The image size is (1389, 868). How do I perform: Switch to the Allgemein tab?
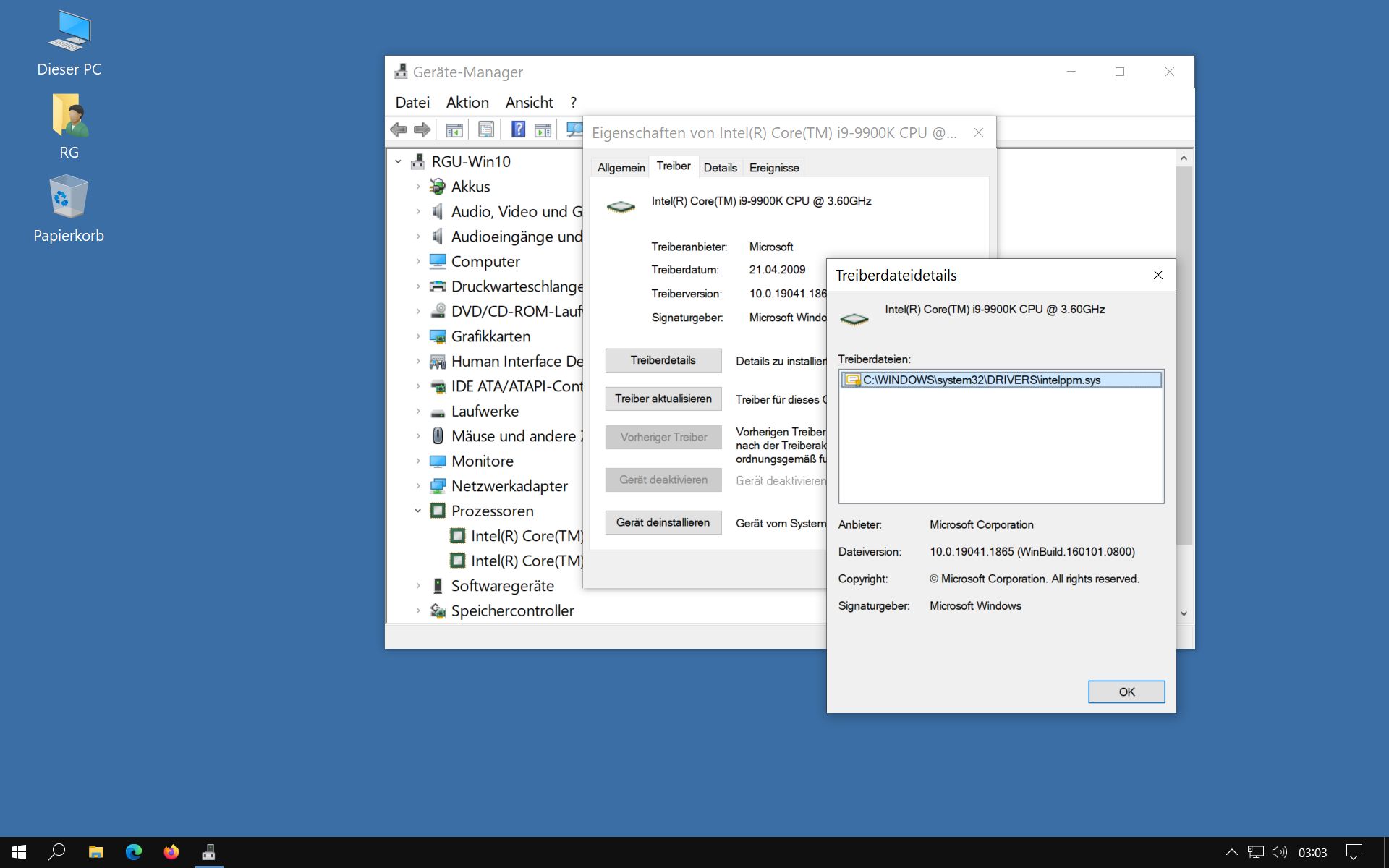click(621, 168)
